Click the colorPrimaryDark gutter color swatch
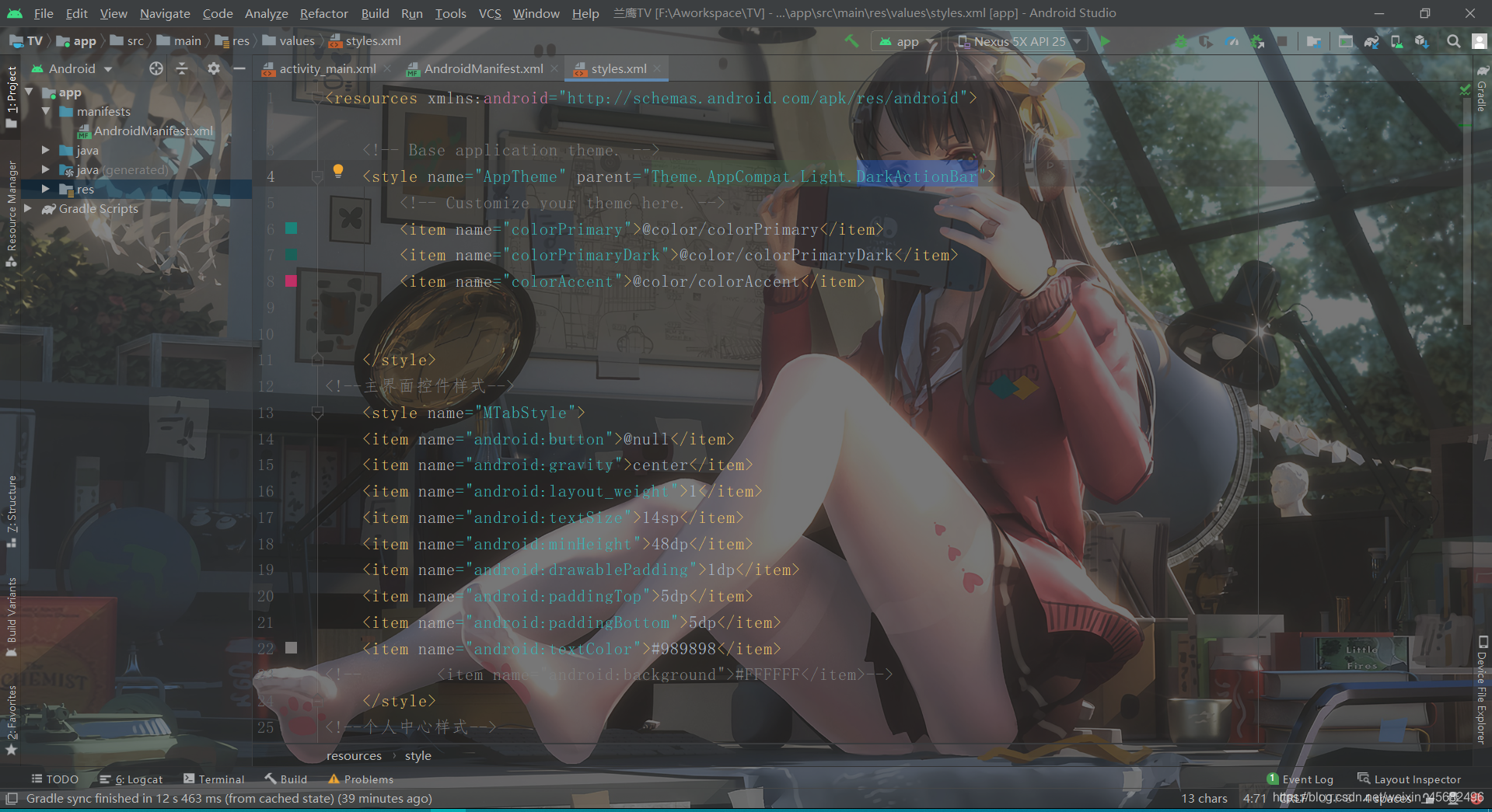The width and height of the screenshot is (1492, 812). 292,254
